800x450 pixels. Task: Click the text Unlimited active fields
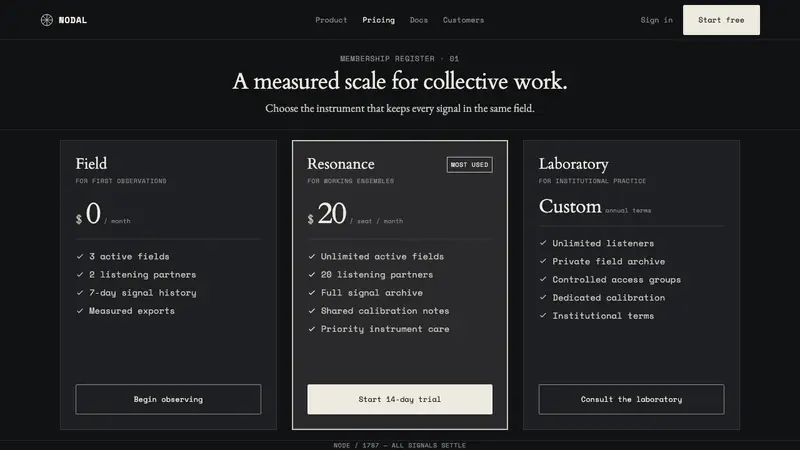(x=382, y=256)
